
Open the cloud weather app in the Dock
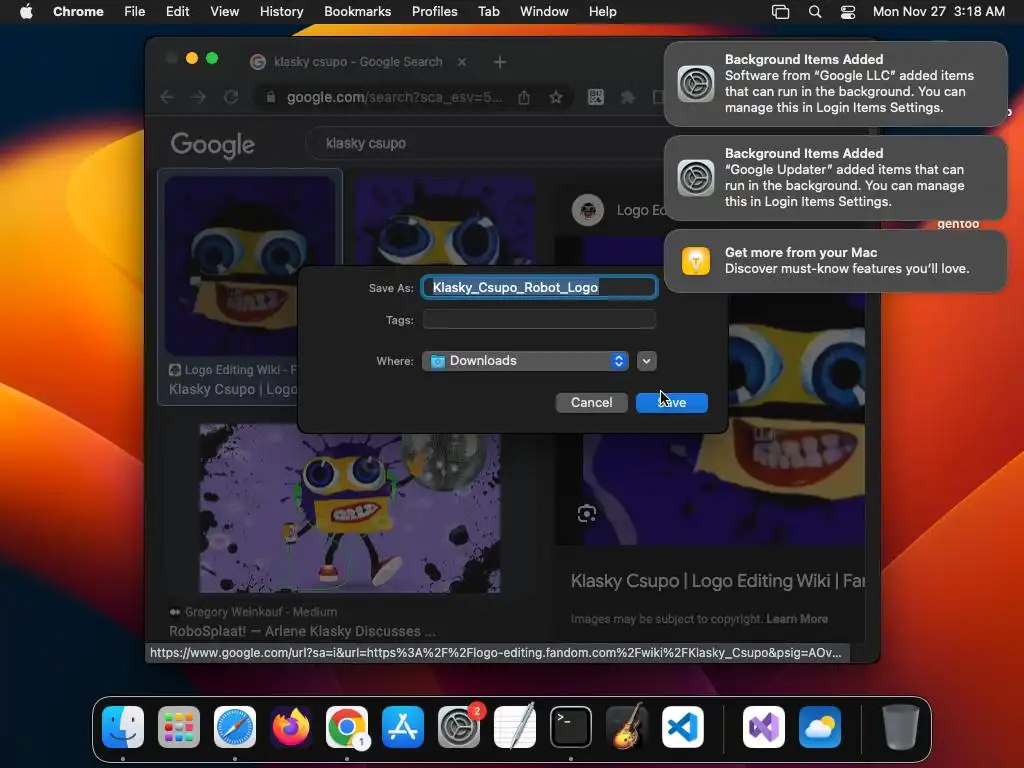pyautogui.click(x=820, y=726)
